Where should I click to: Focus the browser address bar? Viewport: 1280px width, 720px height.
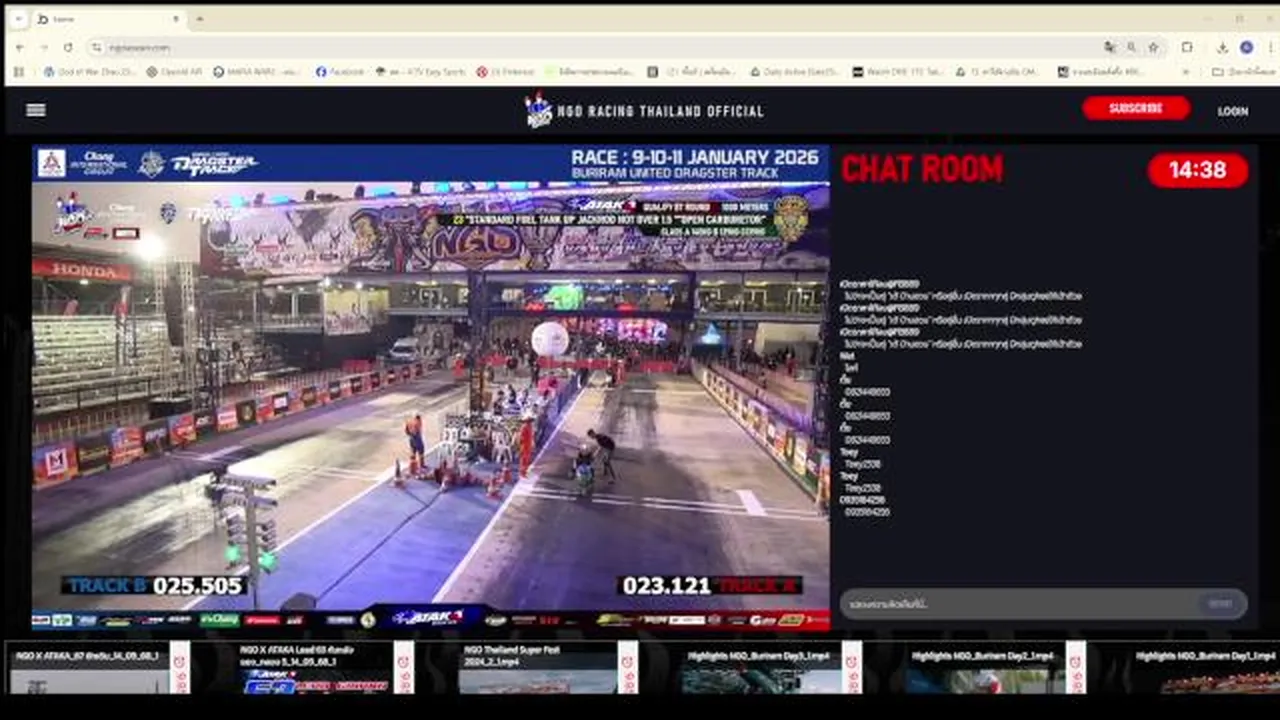pos(600,47)
